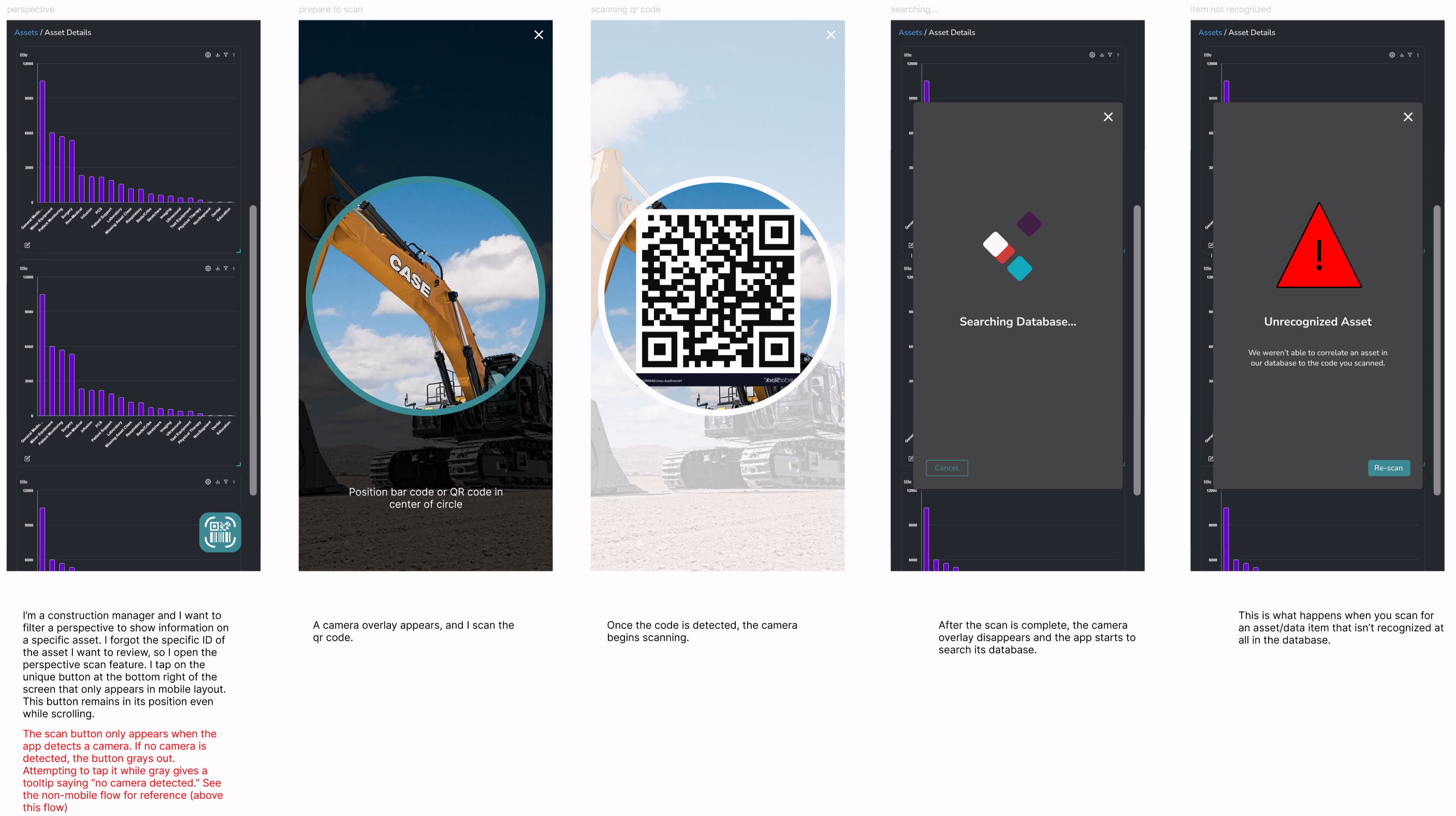This screenshot has width=1456, height=816.
Task: Click Assets breadcrumb in perspective screen
Action: pos(26,33)
